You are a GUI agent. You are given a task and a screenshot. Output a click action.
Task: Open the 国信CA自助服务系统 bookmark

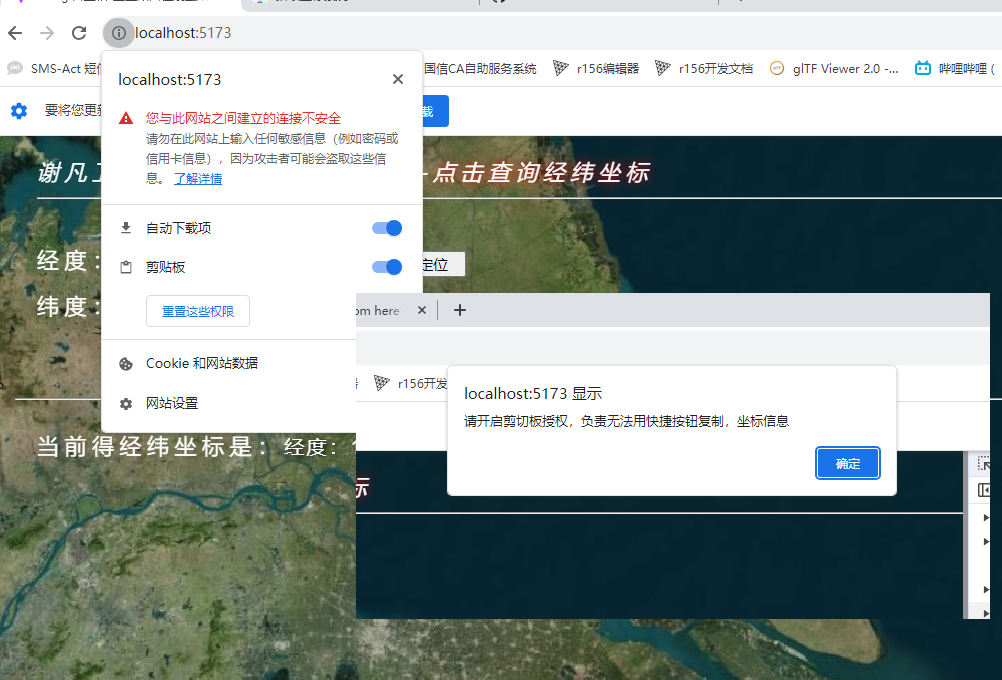click(480, 68)
